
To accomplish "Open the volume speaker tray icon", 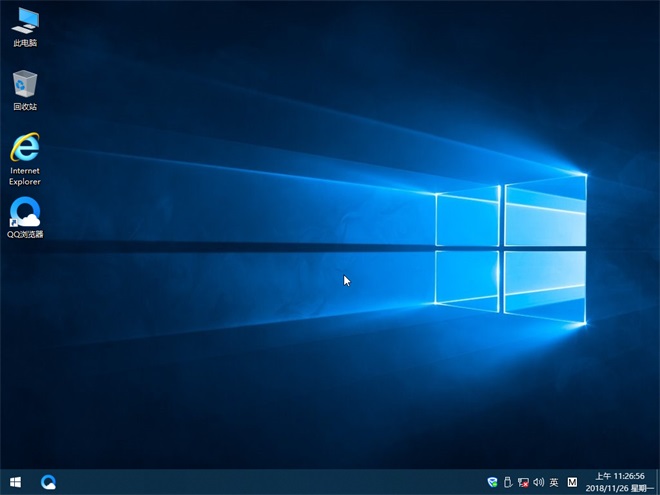I will [538, 482].
